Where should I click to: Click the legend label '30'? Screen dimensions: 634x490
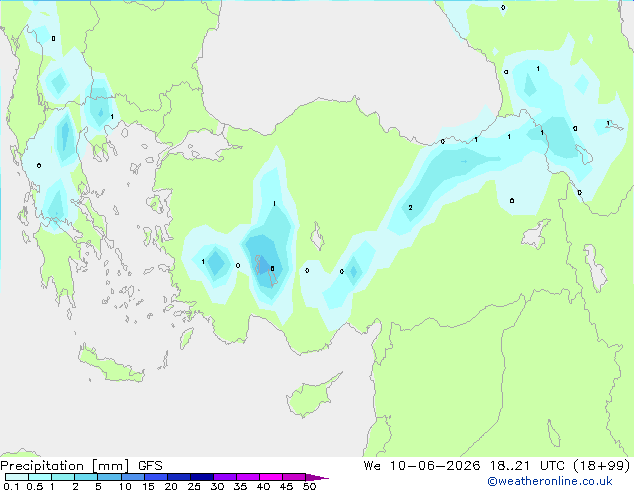click(x=217, y=486)
